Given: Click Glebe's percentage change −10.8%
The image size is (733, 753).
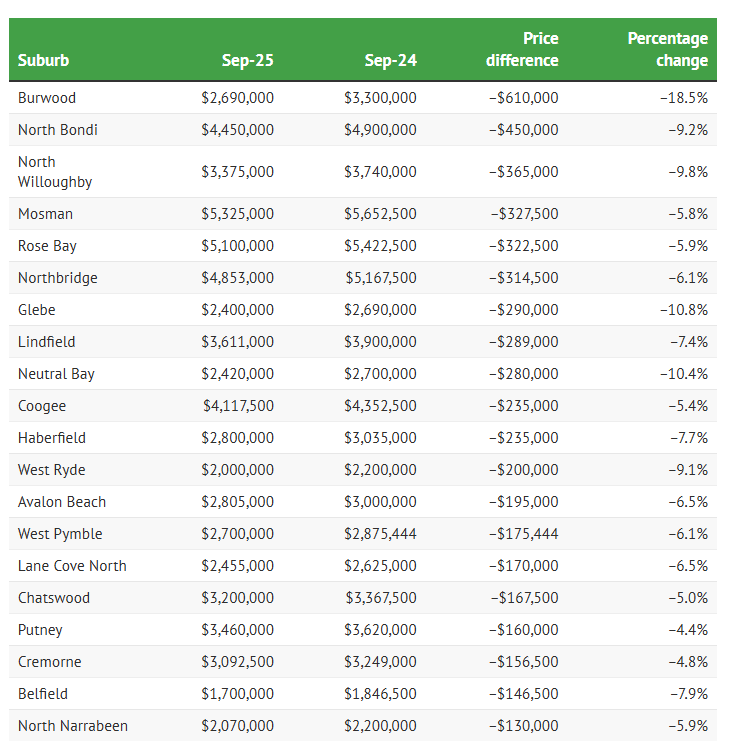Looking at the screenshot, I should (684, 310).
